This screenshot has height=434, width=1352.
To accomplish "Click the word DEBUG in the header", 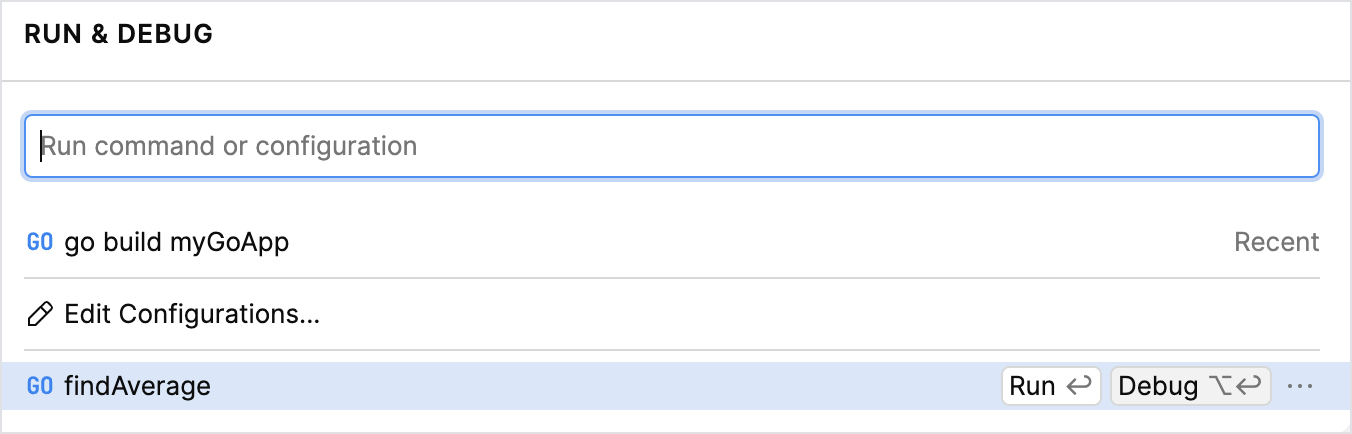I will (x=165, y=34).
